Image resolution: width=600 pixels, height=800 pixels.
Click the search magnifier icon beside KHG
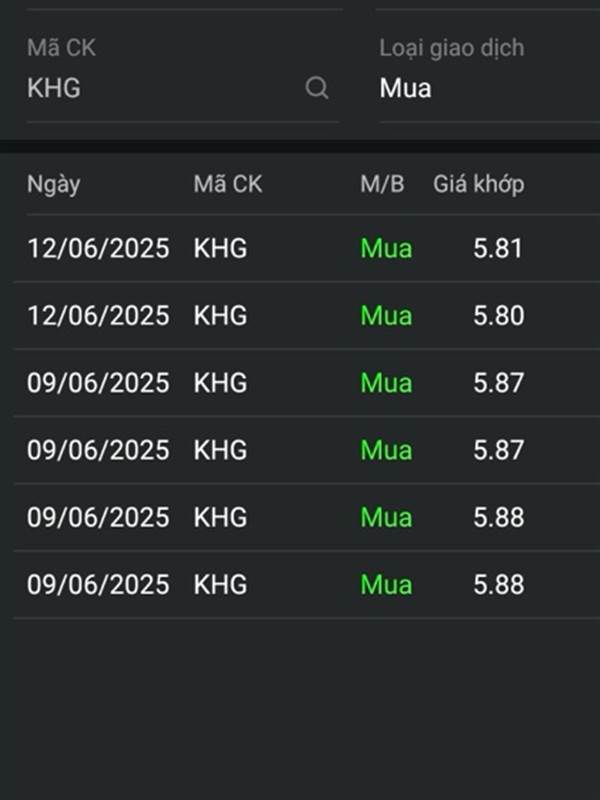pos(317,89)
